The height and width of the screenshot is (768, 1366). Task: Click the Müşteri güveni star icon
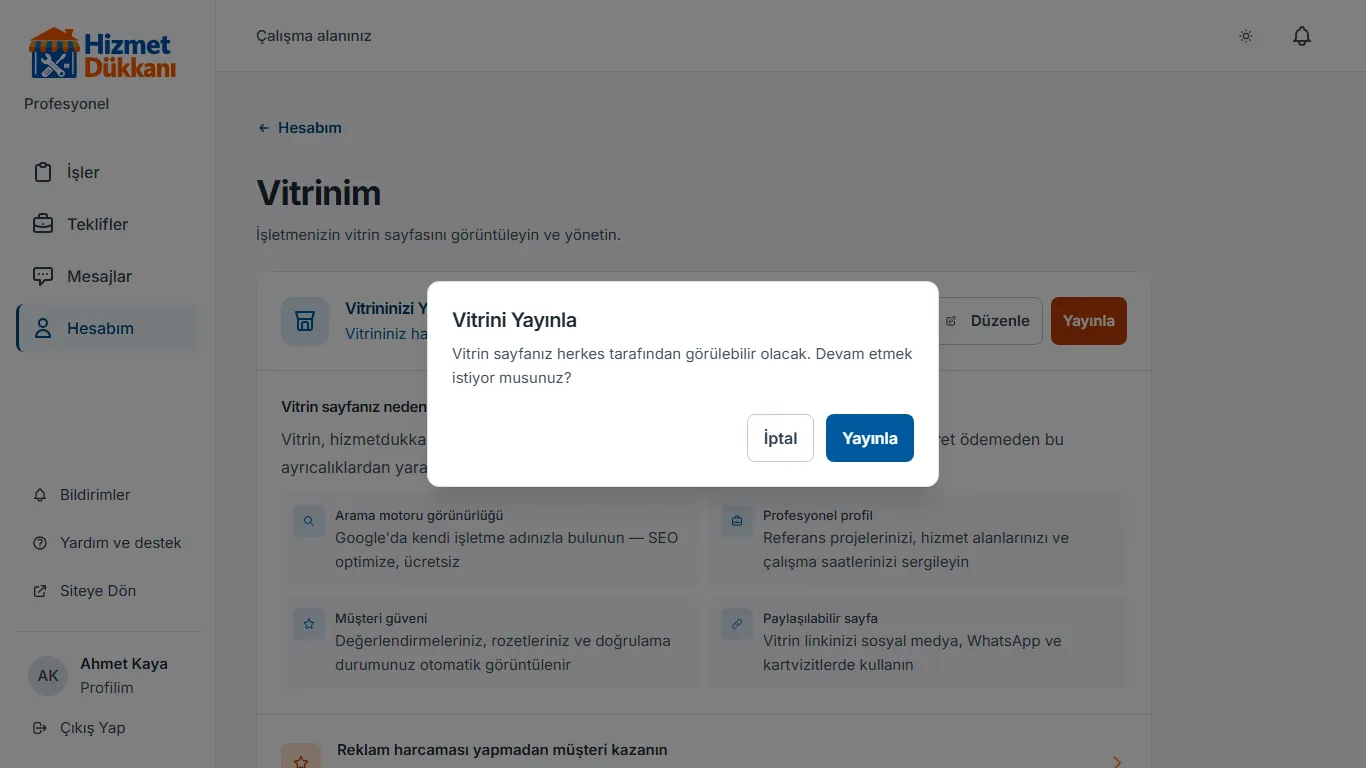pos(309,624)
